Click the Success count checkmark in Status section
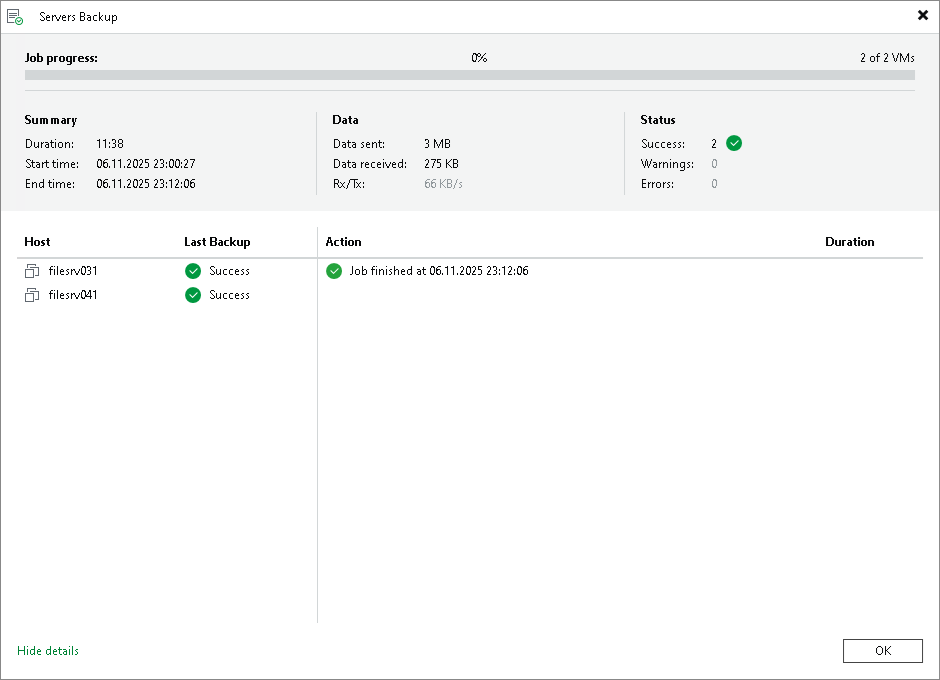Viewport: 940px width, 680px height. click(732, 143)
